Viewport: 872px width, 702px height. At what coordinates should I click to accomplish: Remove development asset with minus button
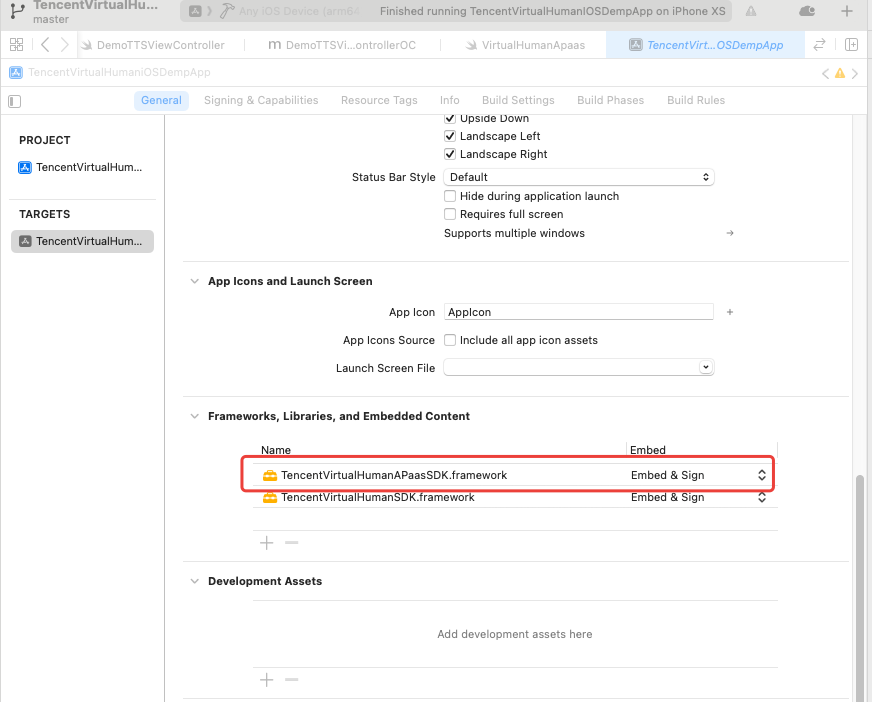(291, 679)
